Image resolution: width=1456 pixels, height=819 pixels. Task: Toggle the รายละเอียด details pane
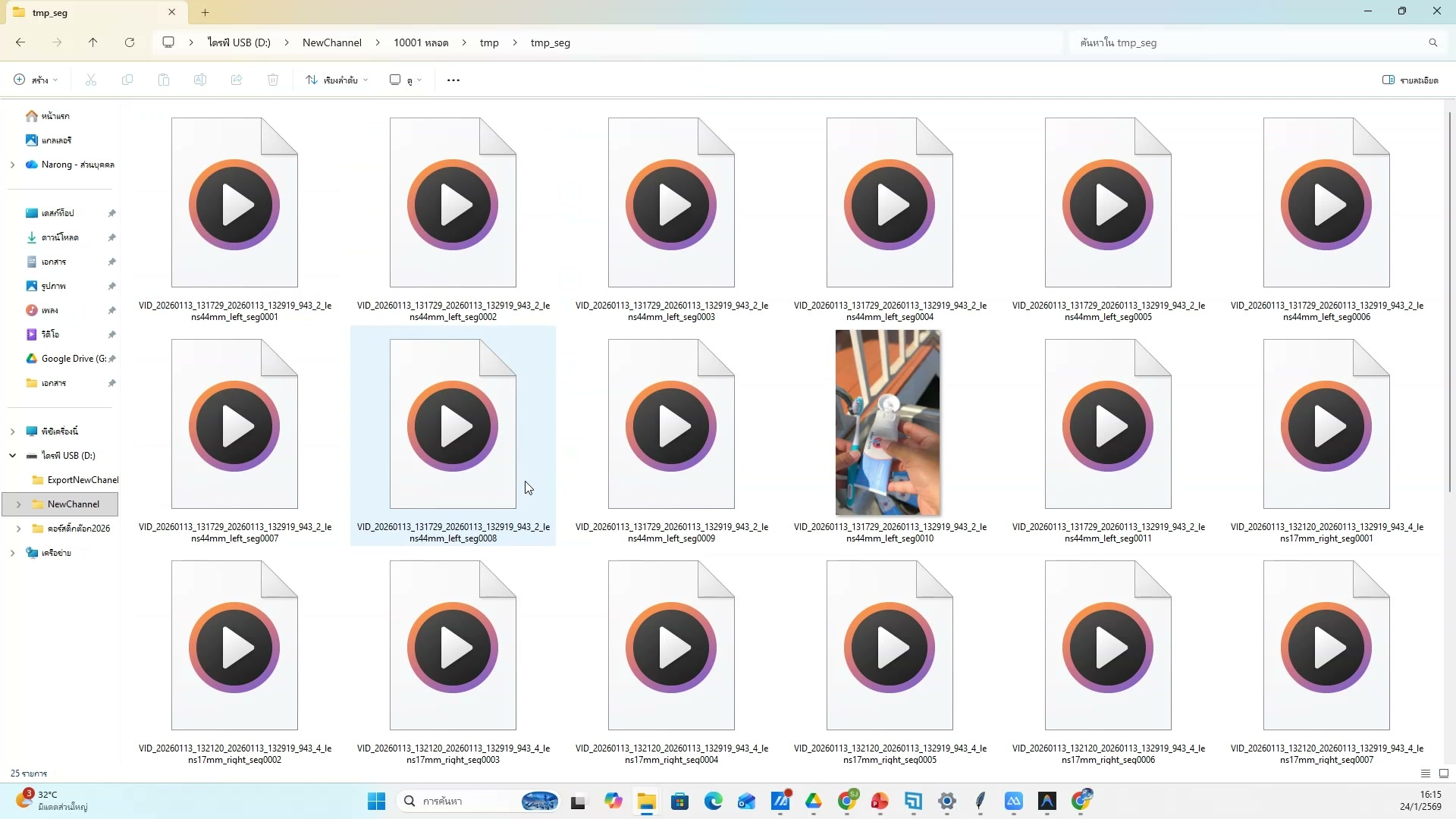click(1410, 80)
